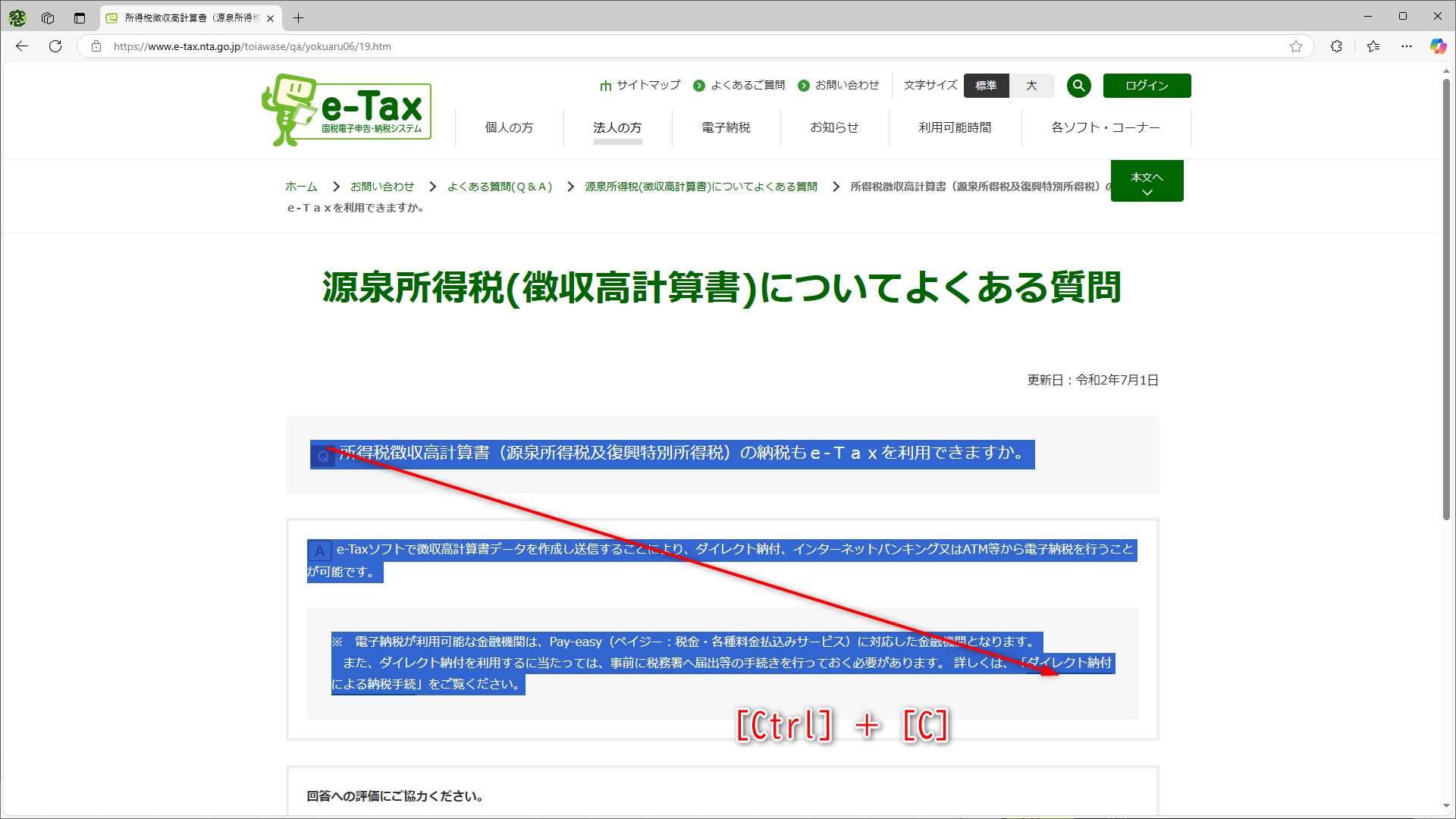Open the browser extensions icon
1456x819 pixels.
pos(1336,46)
